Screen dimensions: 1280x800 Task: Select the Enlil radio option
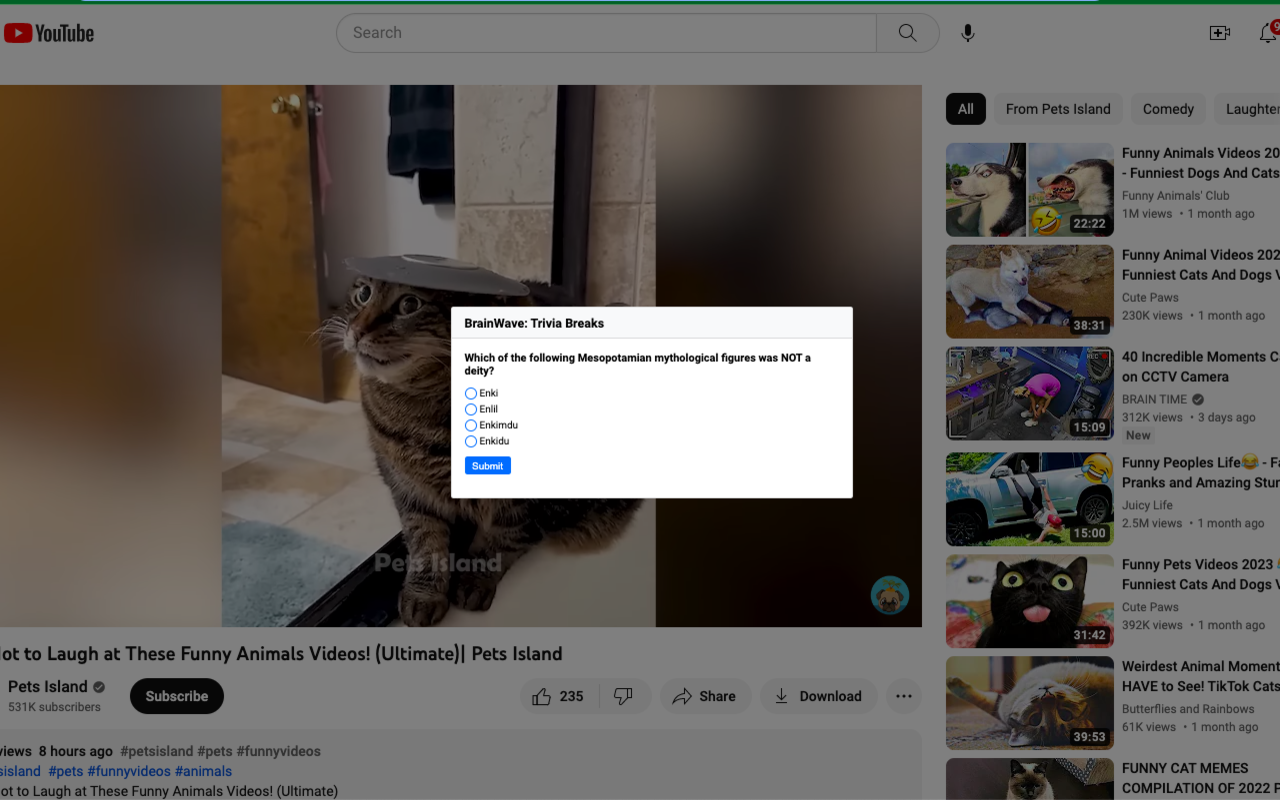coord(471,409)
